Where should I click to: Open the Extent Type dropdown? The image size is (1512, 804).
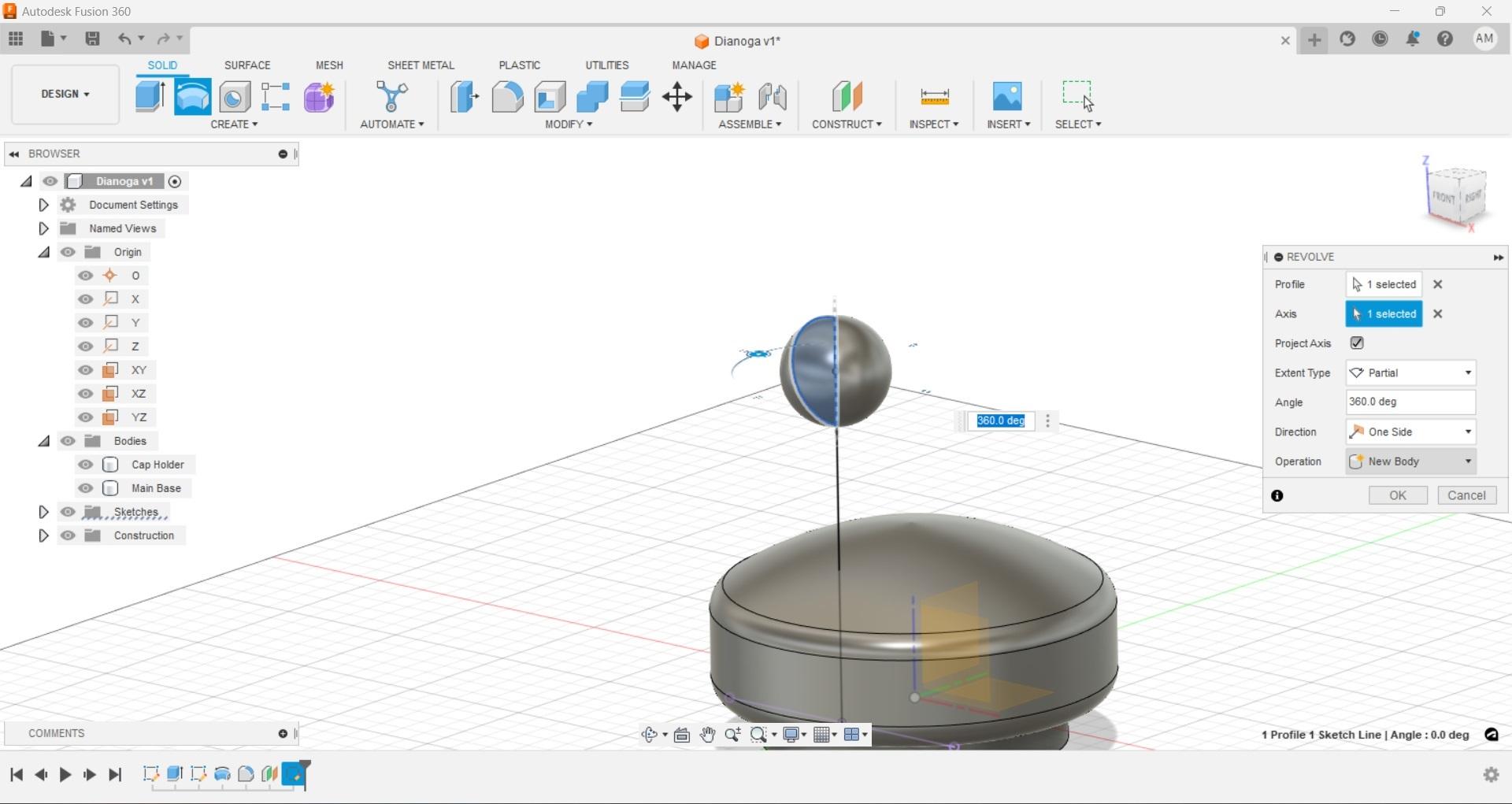[1410, 373]
